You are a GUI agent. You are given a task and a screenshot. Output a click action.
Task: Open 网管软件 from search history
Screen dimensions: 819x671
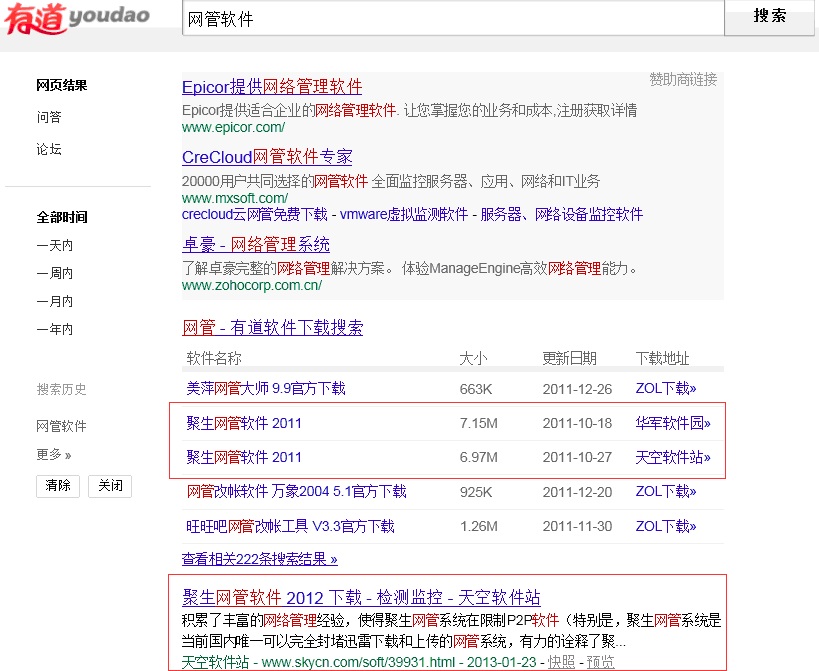point(62,426)
